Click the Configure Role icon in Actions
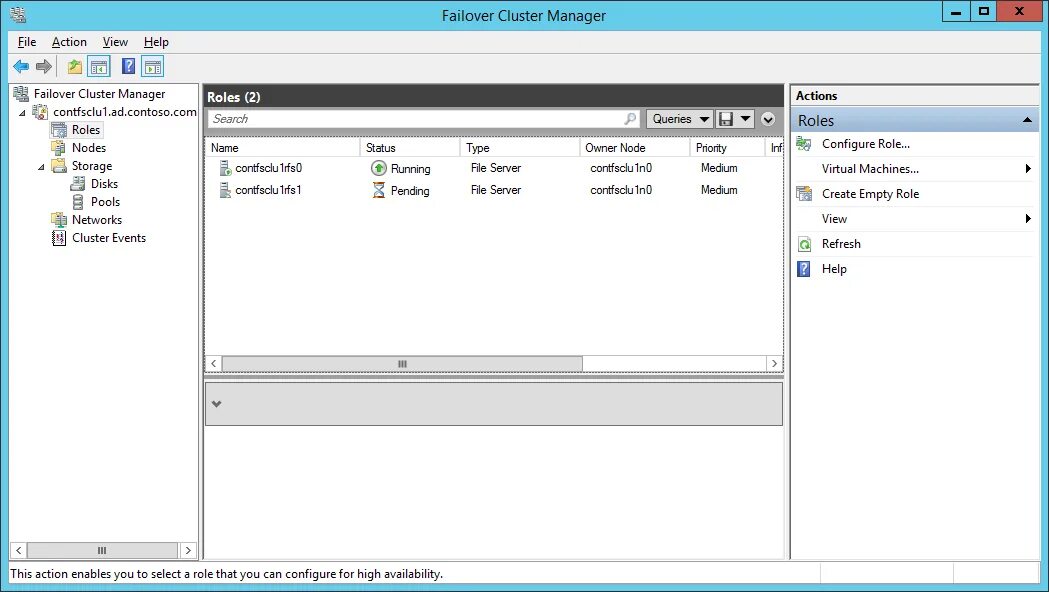The width and height of the screenshot is (1049, 592). pos(804,144)
